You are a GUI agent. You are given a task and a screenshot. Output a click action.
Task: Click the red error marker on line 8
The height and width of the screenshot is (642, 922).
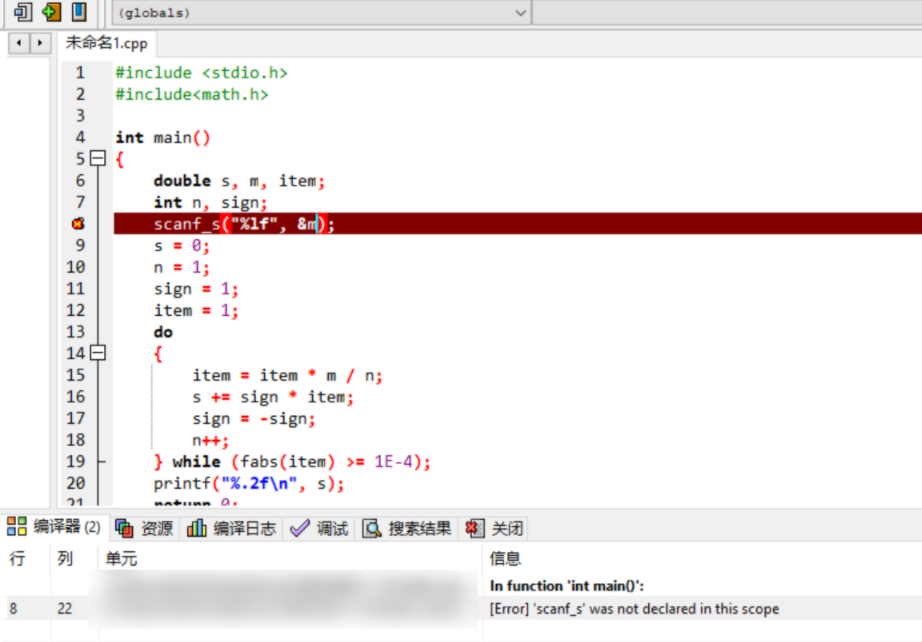pyautogui.click(x=79, y=224)
